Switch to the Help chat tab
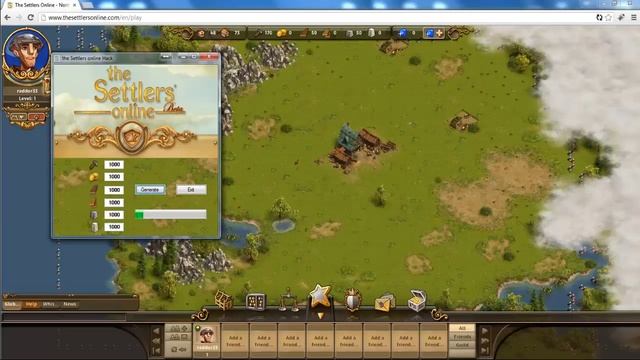 coord(31,304)
